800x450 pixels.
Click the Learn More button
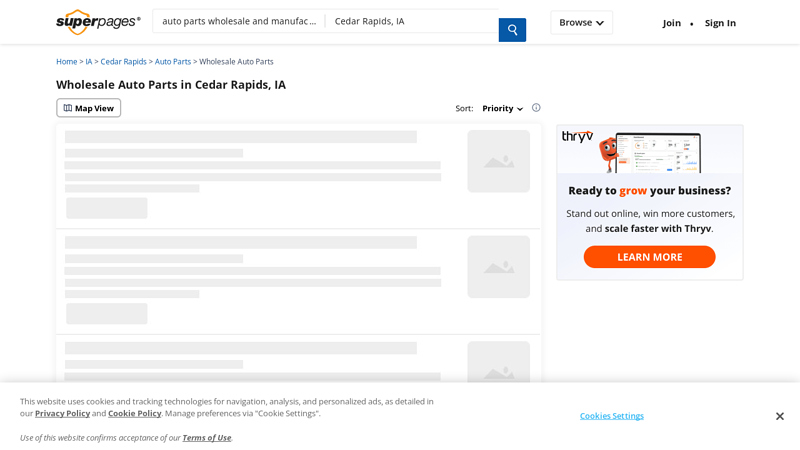click(x=649, y=257)
